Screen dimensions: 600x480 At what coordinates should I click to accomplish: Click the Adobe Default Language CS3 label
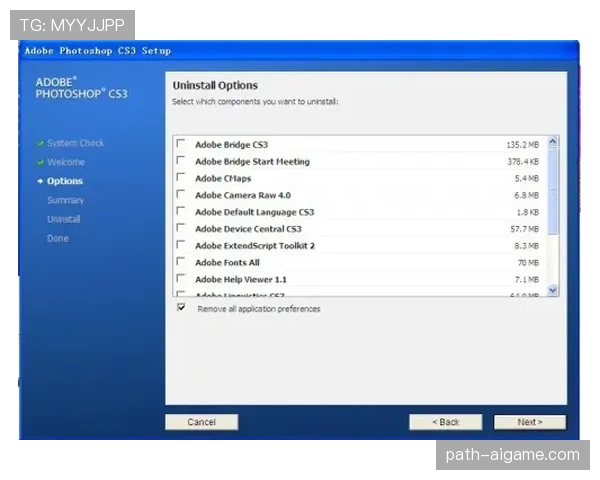[x=254, y=212]
